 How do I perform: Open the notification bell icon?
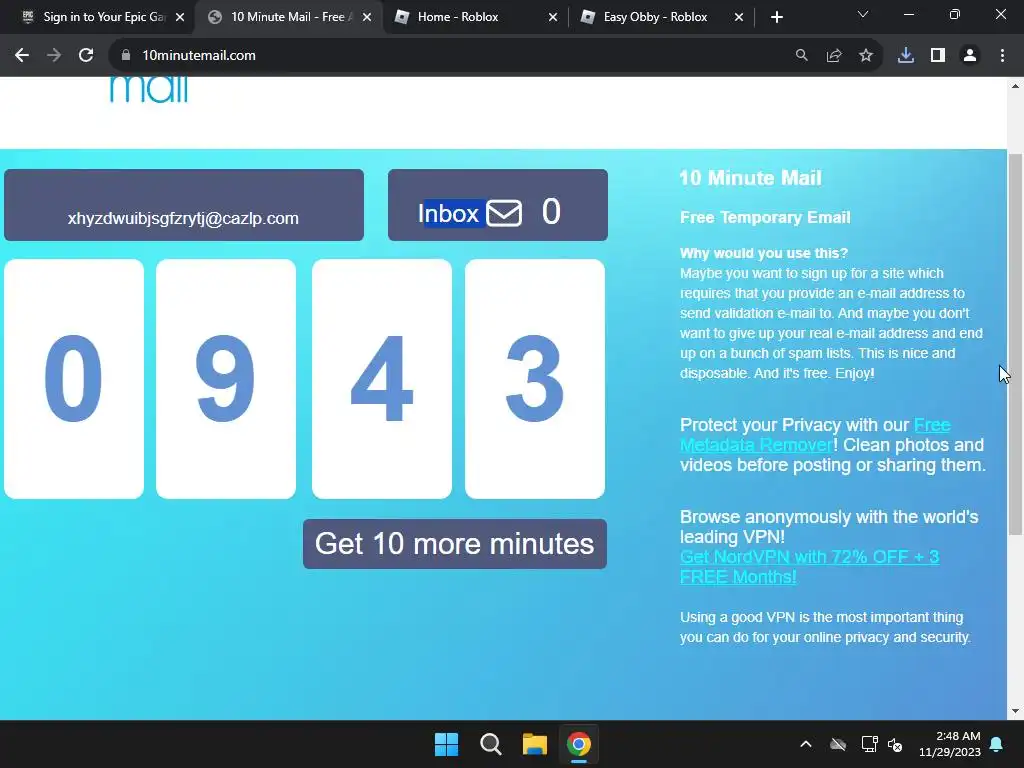click(997, 744)
